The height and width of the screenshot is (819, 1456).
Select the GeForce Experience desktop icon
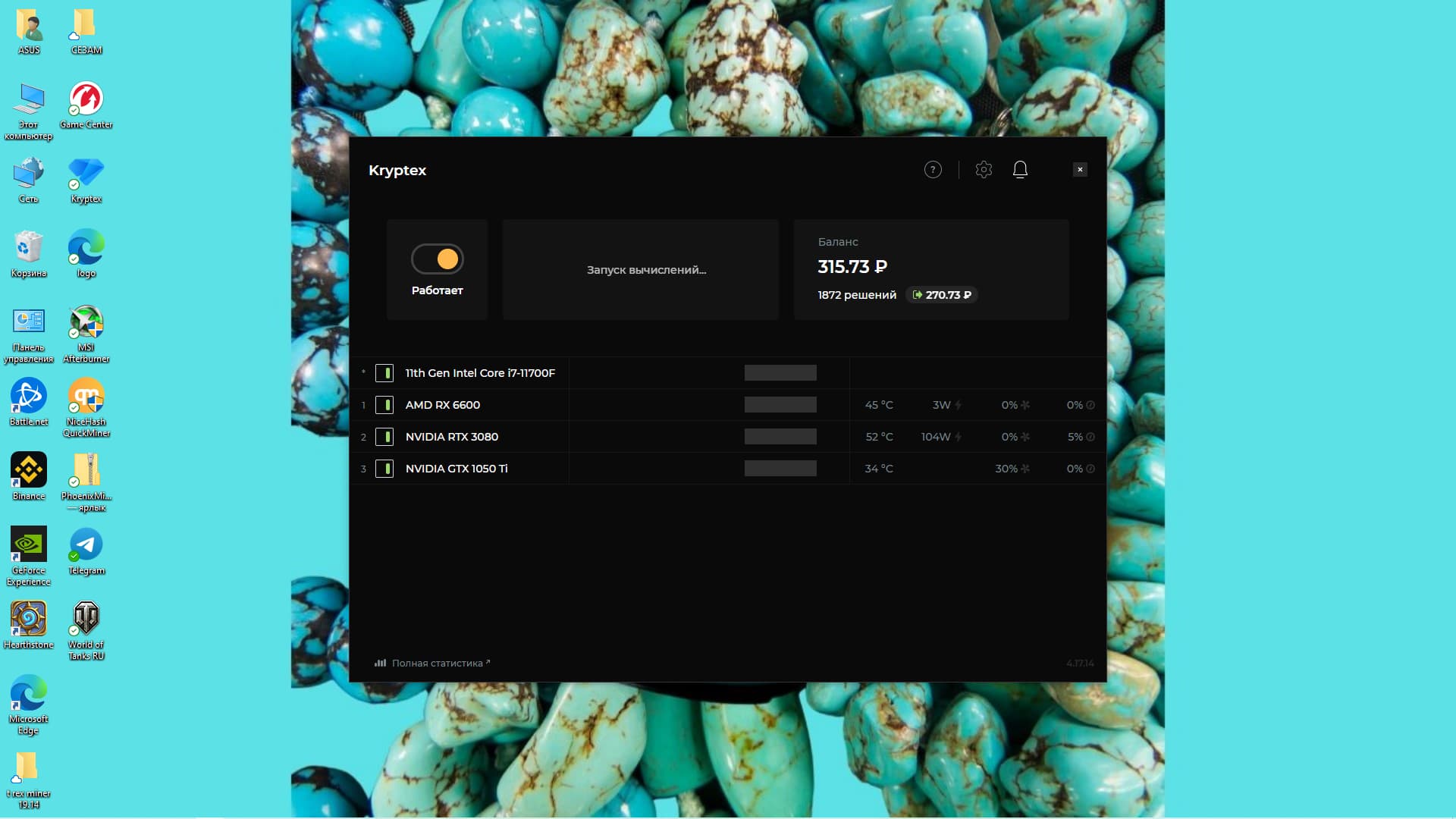tap(29, 557)
